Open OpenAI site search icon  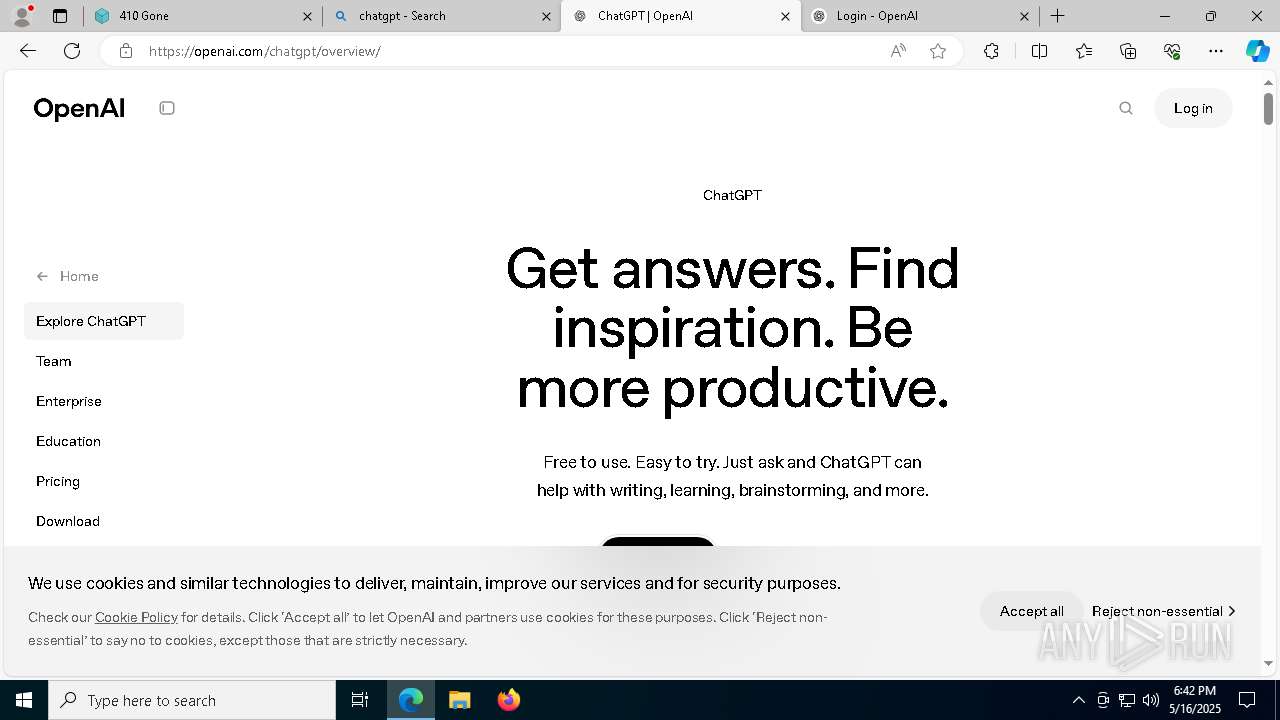pos(1126,108)
